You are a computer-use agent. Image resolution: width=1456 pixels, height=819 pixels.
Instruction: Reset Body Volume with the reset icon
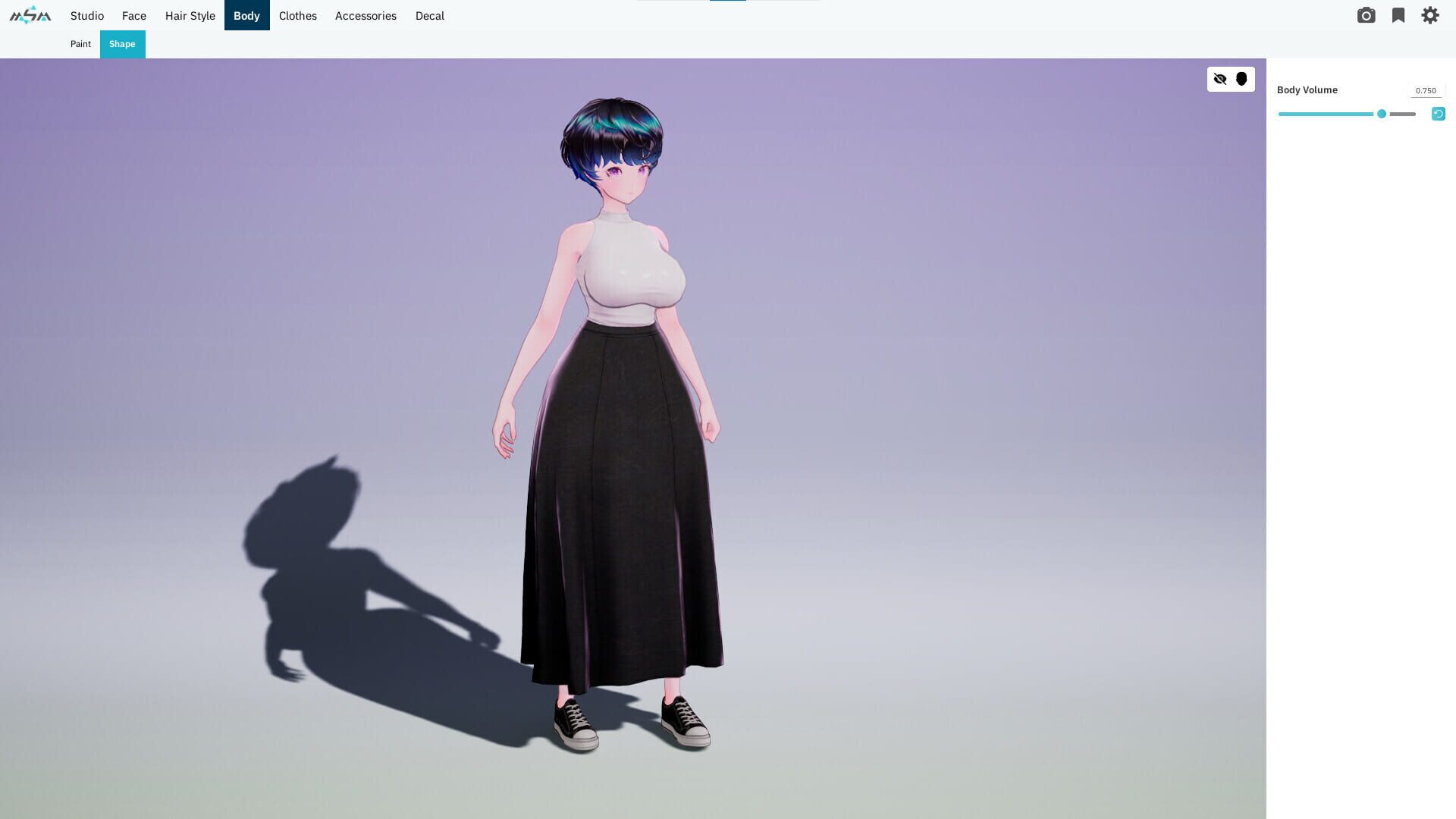(1438, 113)
